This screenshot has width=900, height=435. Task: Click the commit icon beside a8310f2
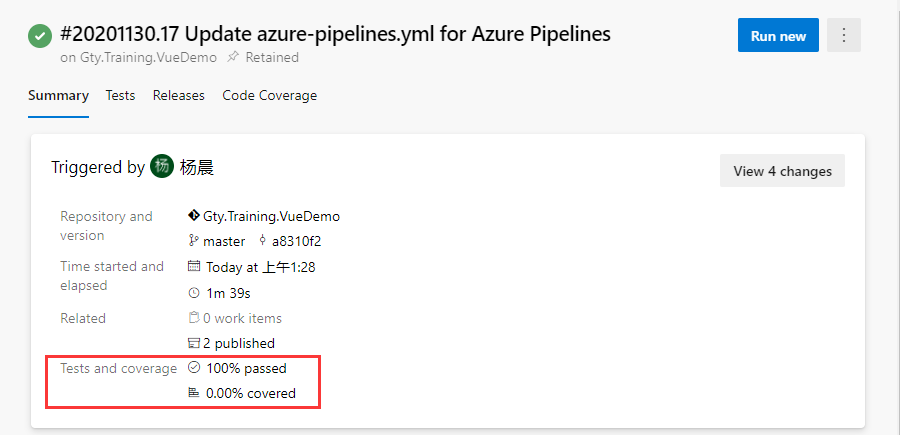[x=263, y=241]
